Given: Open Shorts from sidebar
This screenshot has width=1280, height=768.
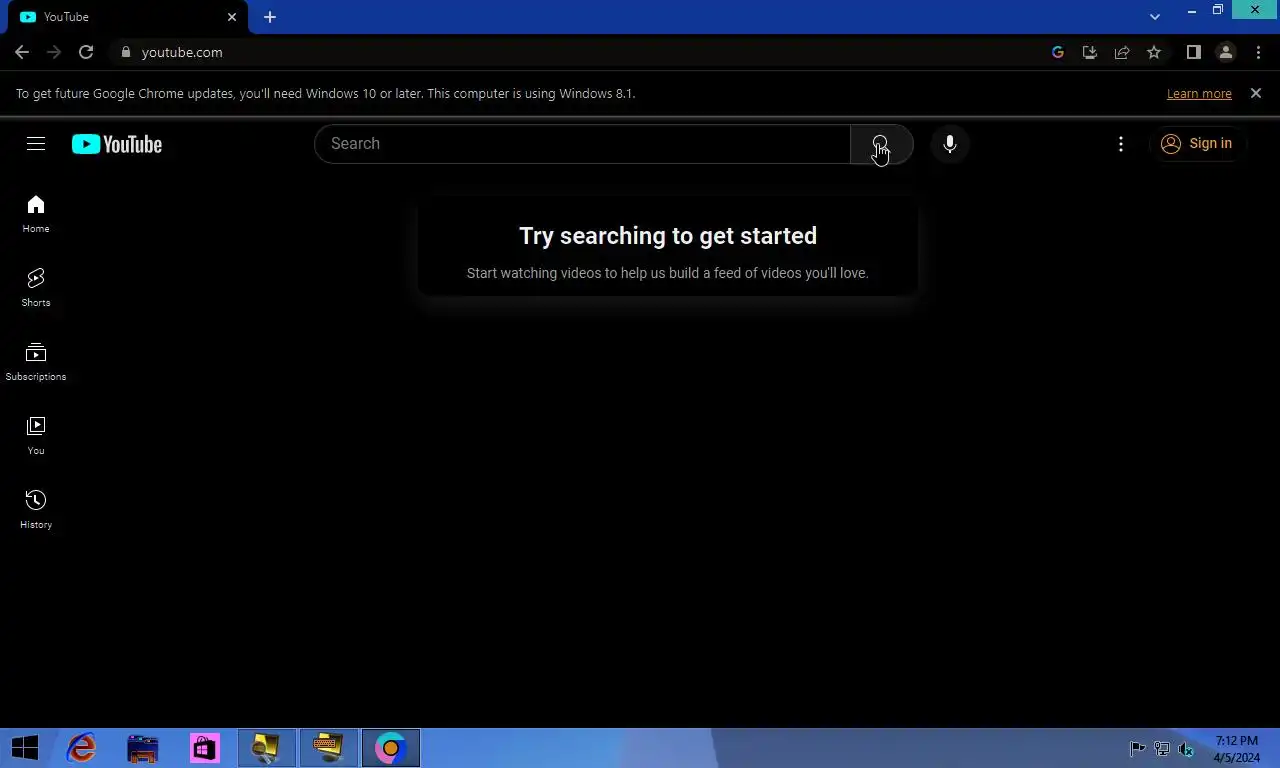Looking at the screenshot, I should click(36, 288).
